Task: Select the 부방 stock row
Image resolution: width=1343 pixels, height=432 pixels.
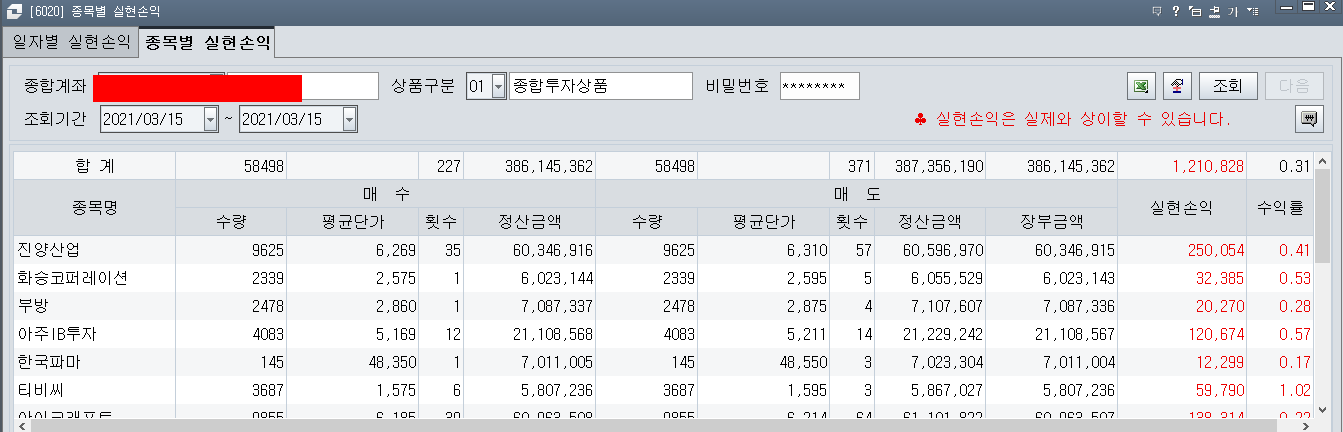Action: pyautogui.click(x=664, y=305)
